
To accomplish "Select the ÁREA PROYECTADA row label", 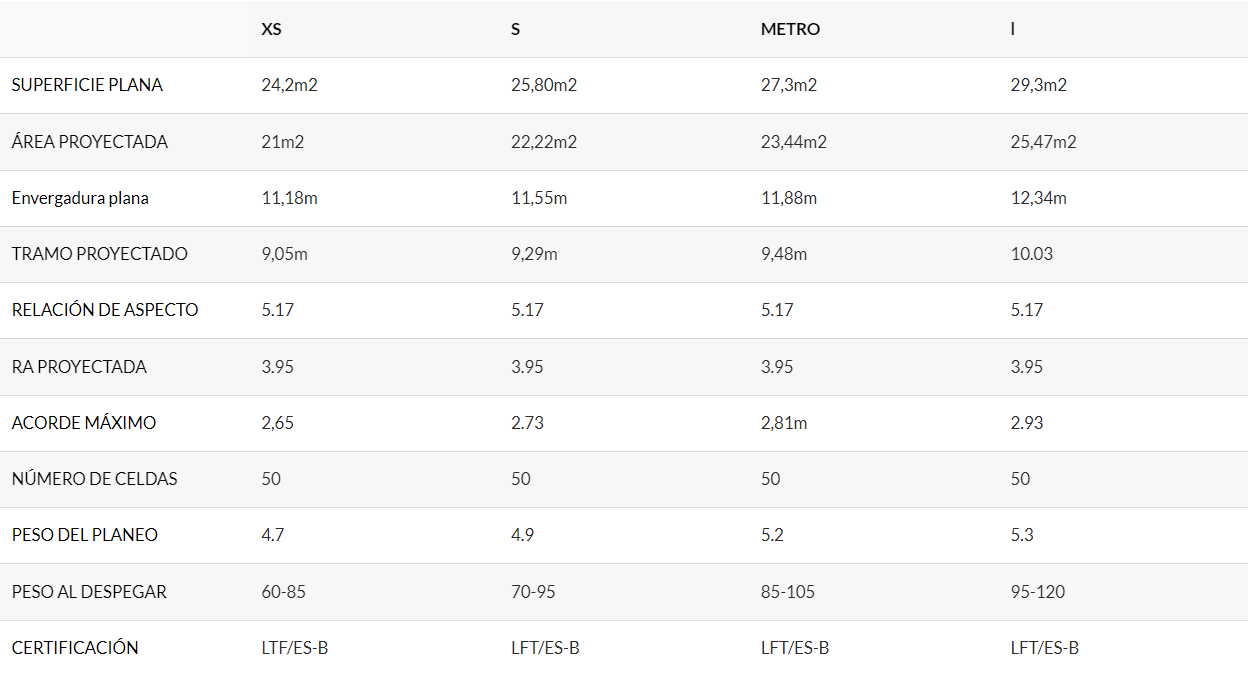I will pos(90,142).
